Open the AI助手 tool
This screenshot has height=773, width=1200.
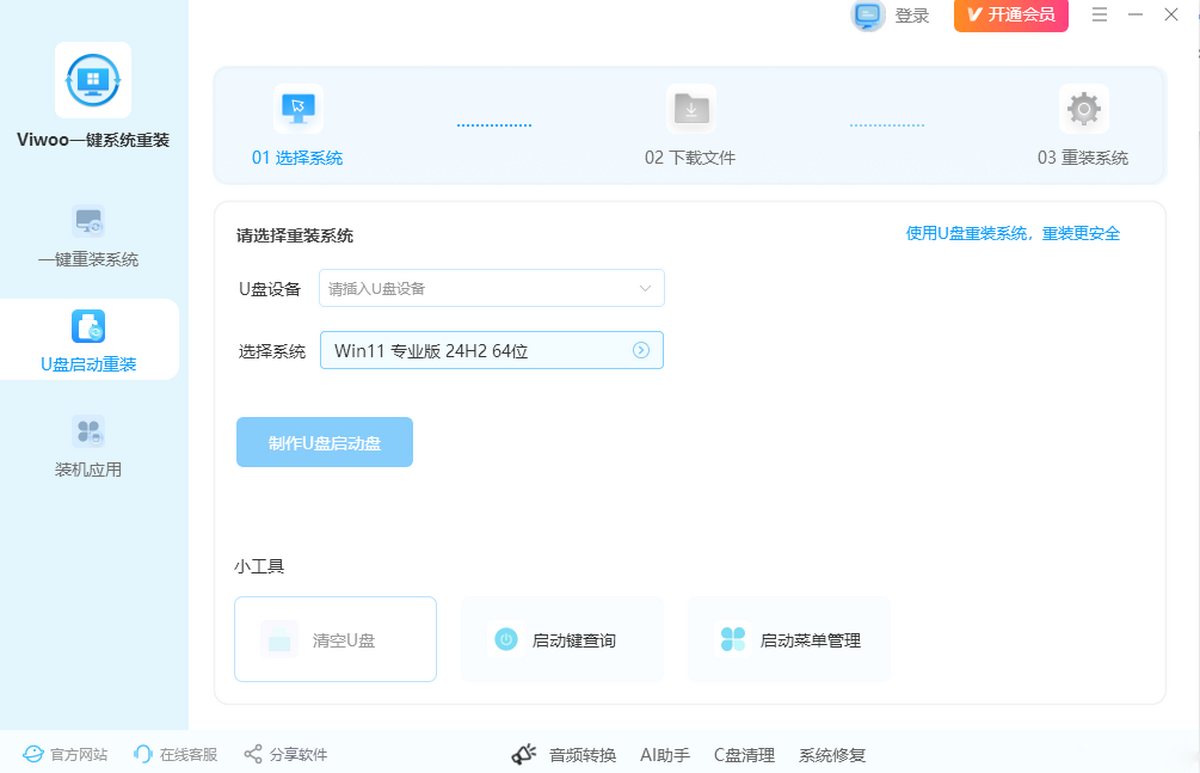665,755
